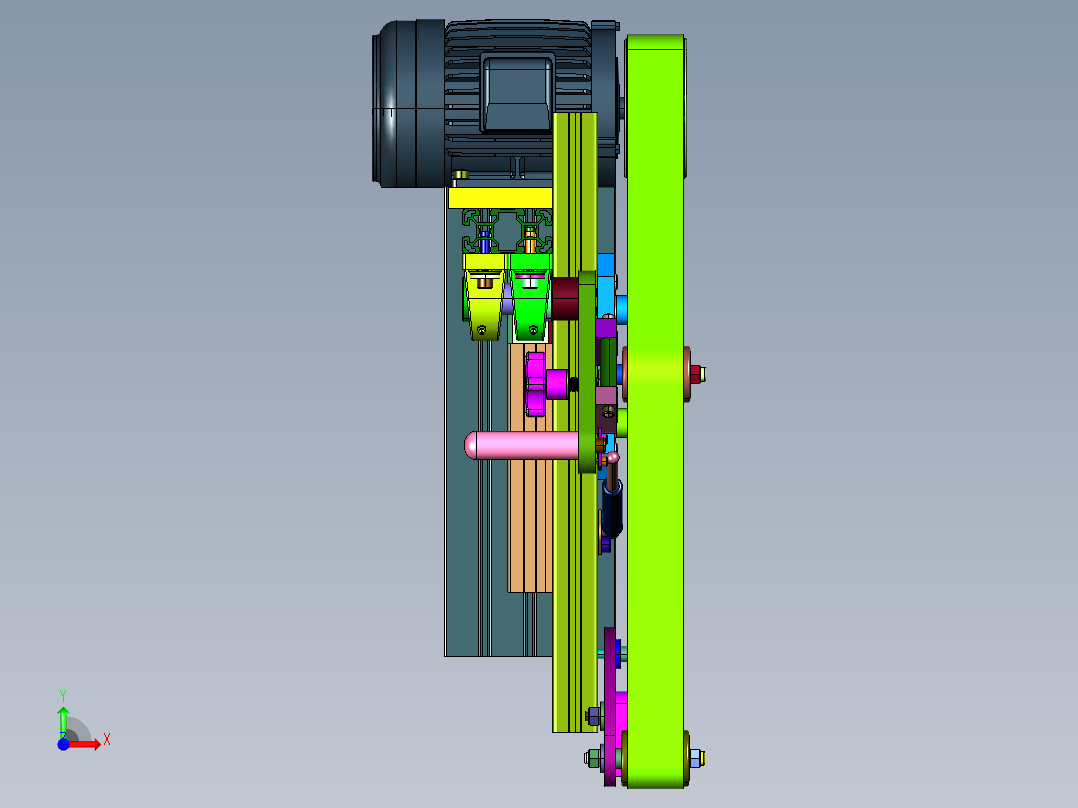Select the yellow clamp bracket
The image size is (1078, 808).
(x=484, y=296)
